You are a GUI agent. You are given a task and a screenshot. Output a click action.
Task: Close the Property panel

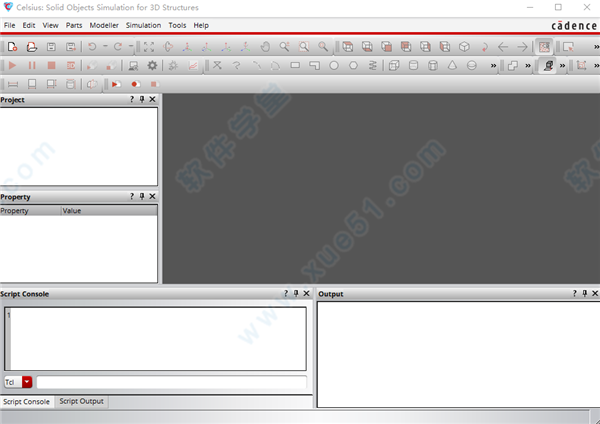[x=152, y=196]
